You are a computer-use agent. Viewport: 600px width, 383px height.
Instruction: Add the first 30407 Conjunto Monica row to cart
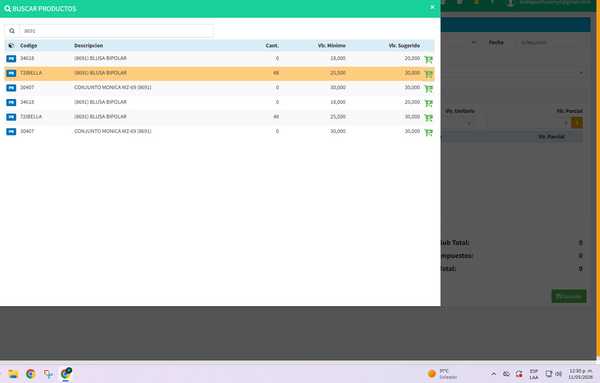point(428,89)
